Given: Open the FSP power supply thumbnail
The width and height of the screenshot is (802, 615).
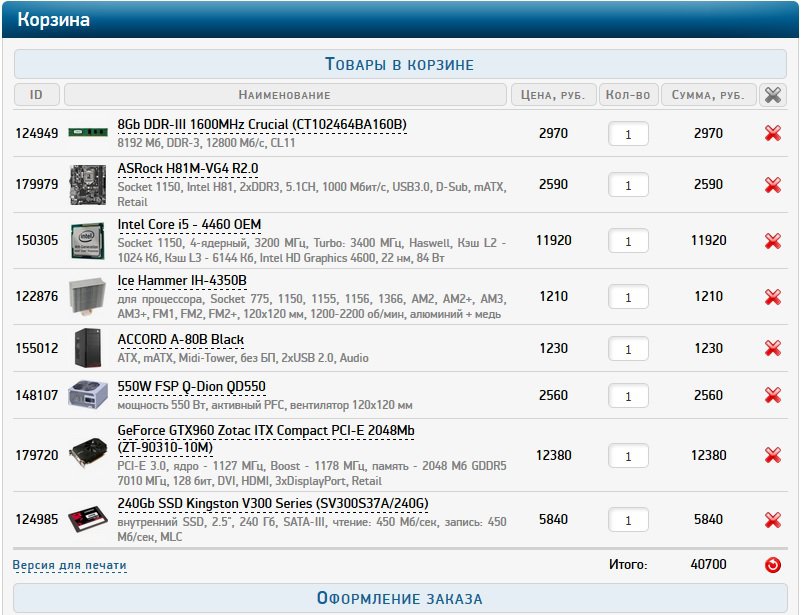Looking at the screenshot, I should (88, 394).
